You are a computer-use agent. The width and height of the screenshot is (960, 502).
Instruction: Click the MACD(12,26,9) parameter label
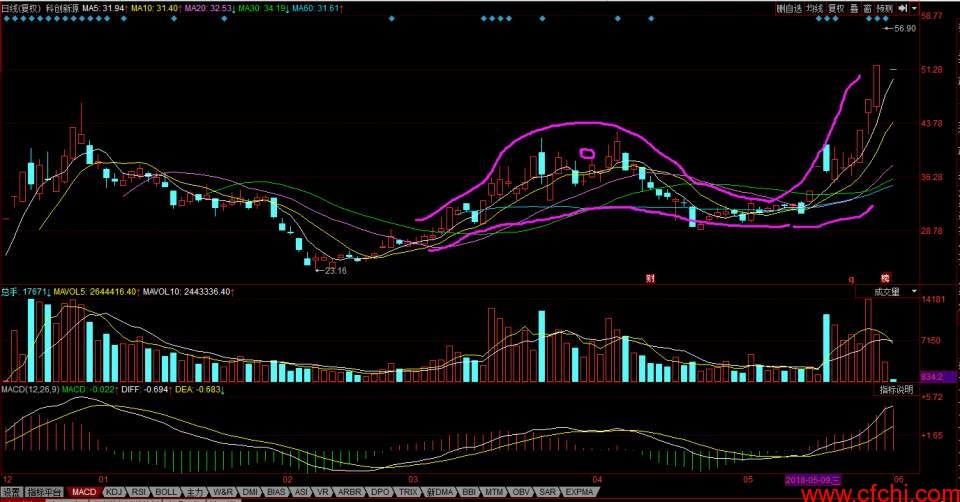point(30,389)
